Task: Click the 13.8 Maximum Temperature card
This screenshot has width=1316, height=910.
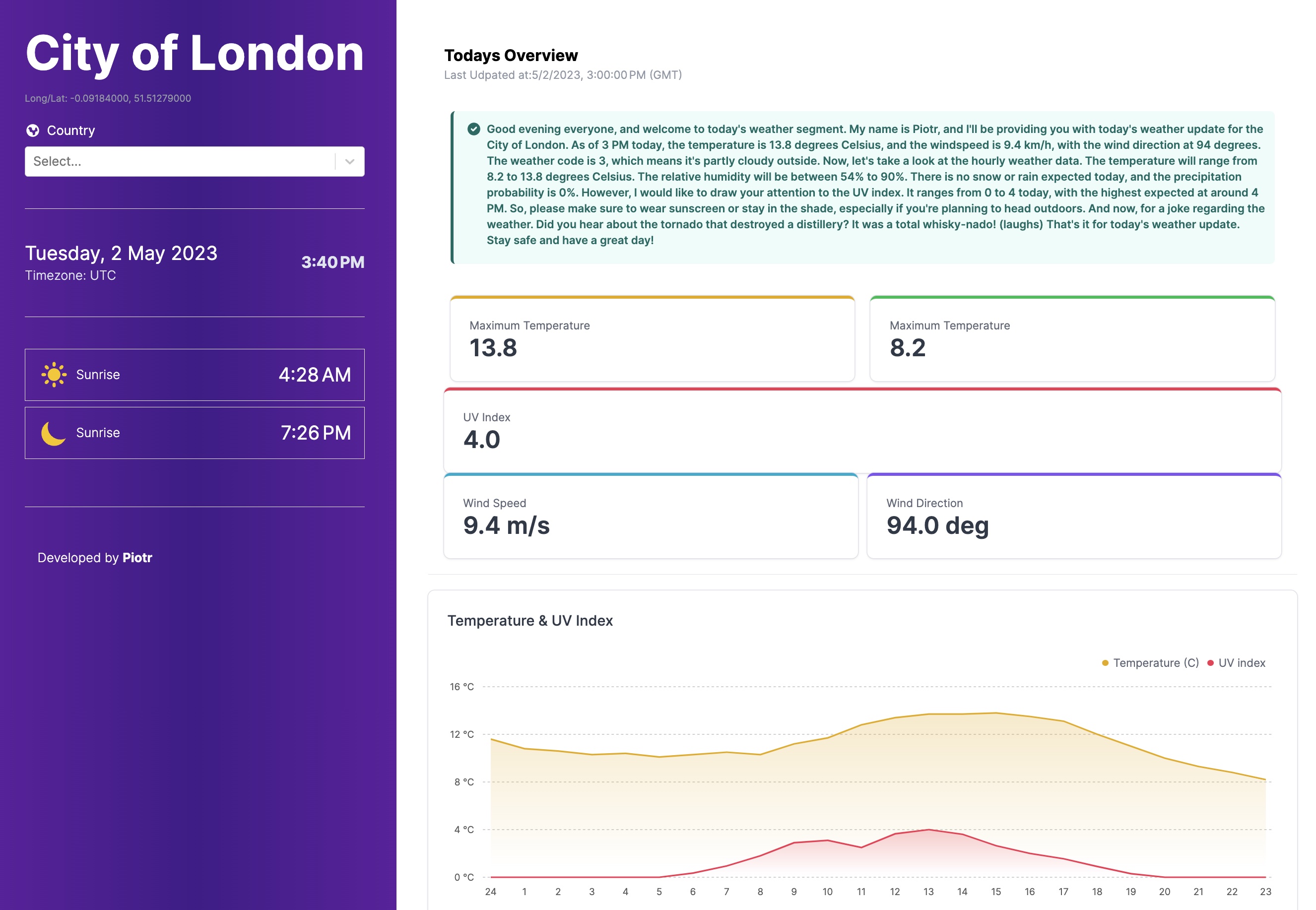Action: point(652,339)
